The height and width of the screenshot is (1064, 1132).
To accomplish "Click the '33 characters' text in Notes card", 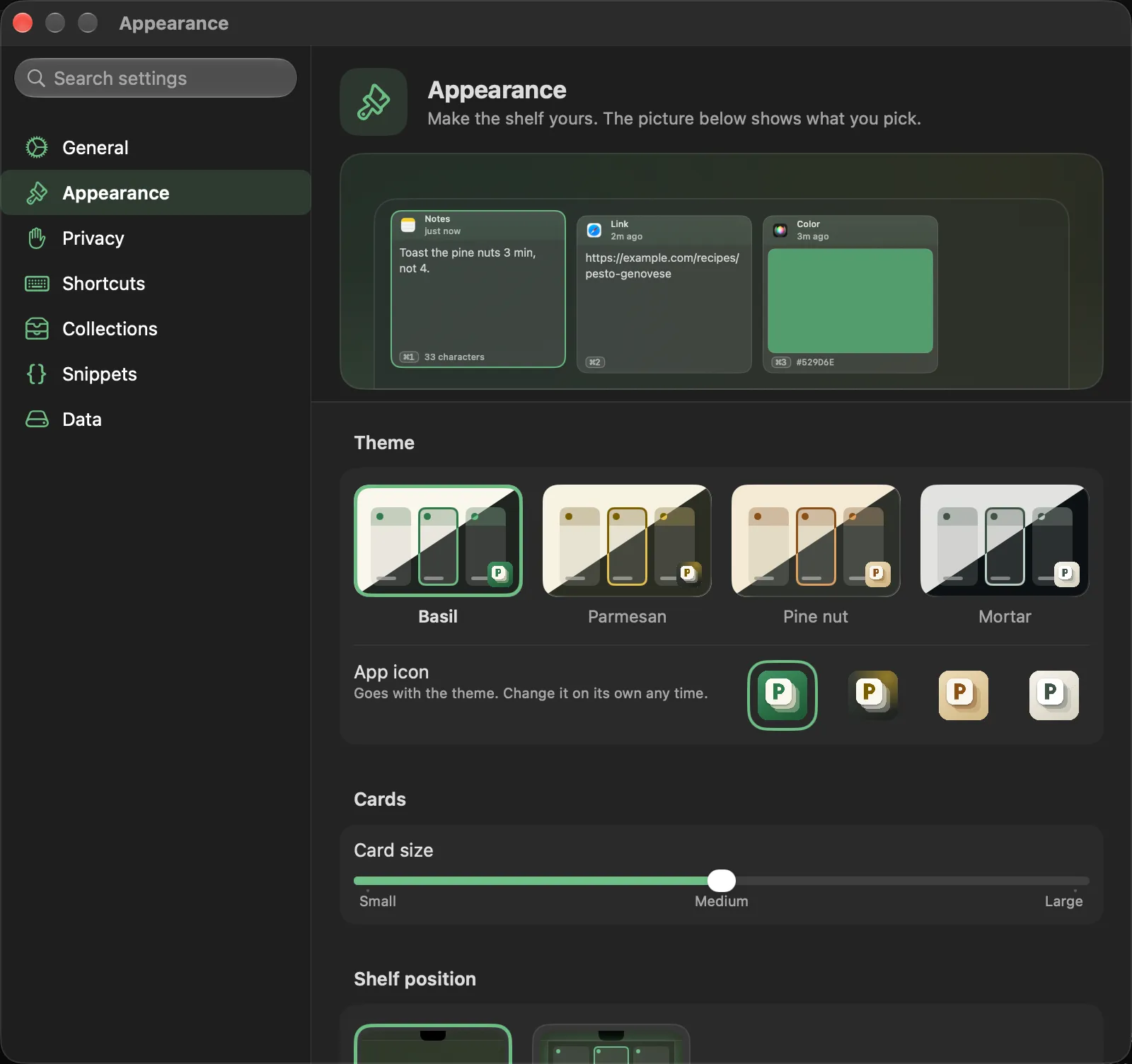I will [454, 357].
